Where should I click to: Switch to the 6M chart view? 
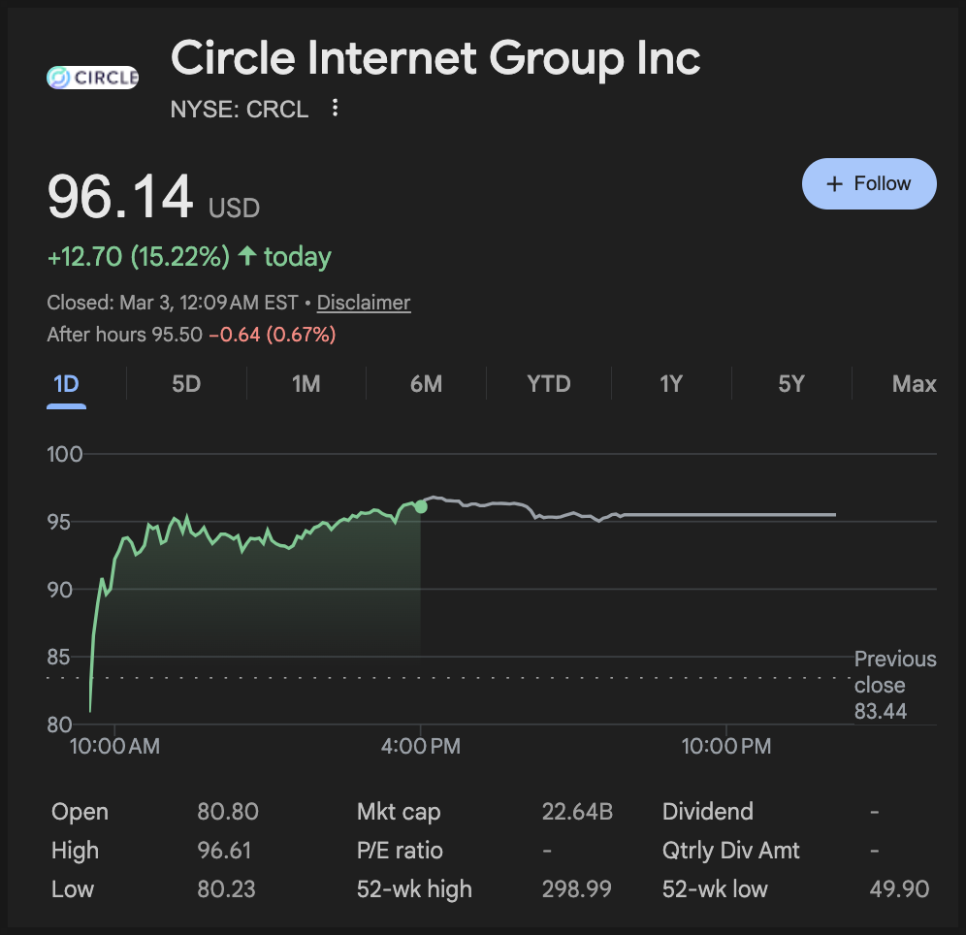[x=426, y=384]
